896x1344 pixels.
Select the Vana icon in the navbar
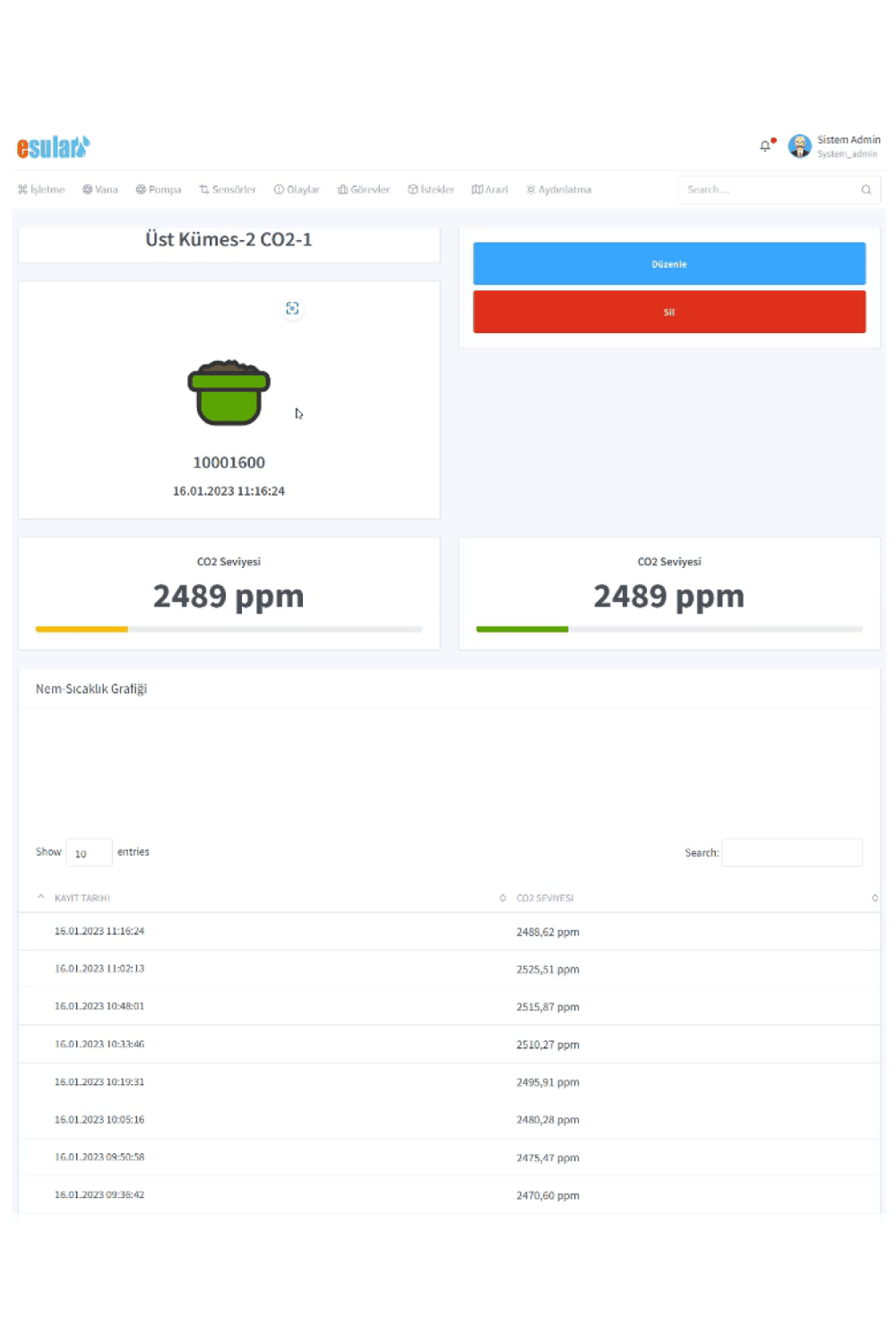[x=87, y=189]
